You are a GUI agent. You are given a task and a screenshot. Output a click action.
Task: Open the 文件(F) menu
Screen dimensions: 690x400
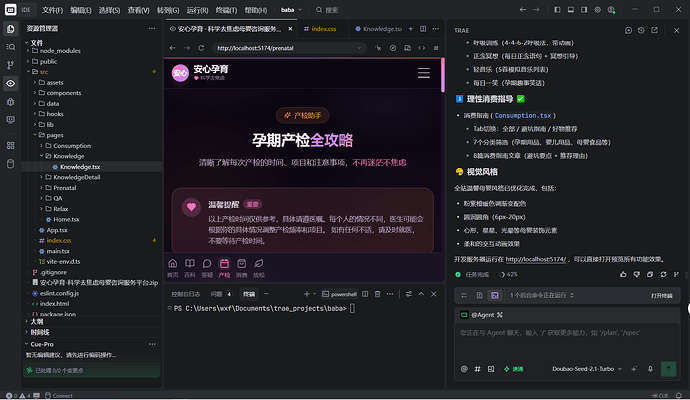point(52,10)
